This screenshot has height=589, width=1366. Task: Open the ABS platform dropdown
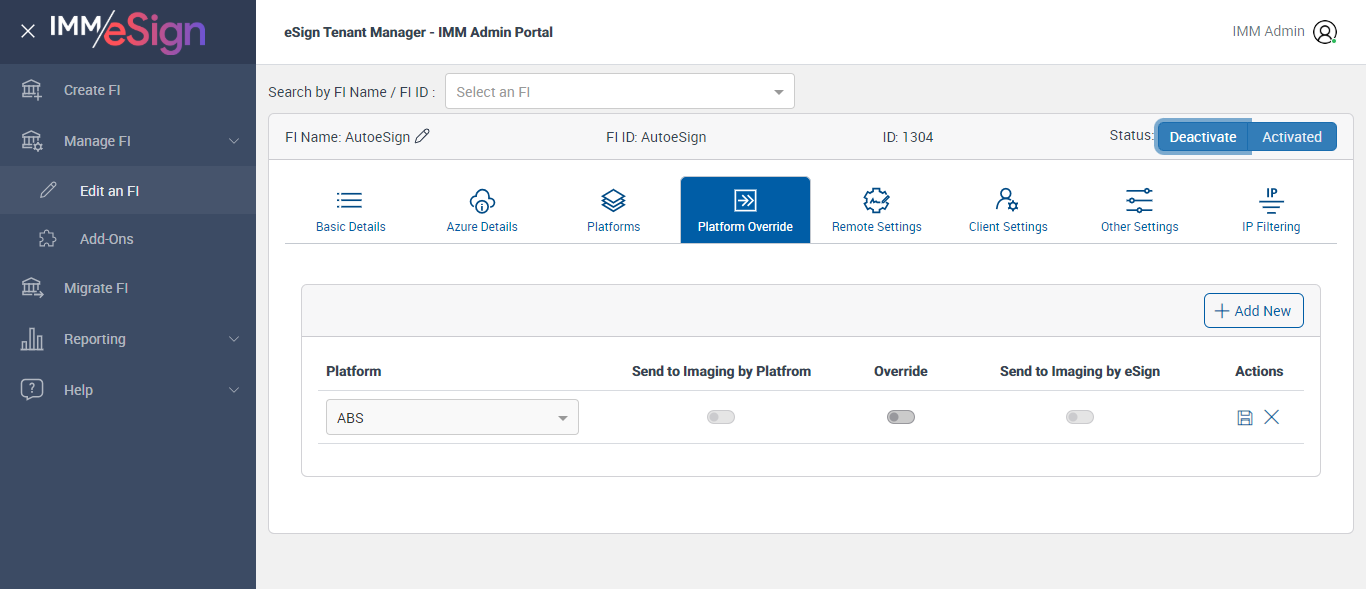coord(452,418)
